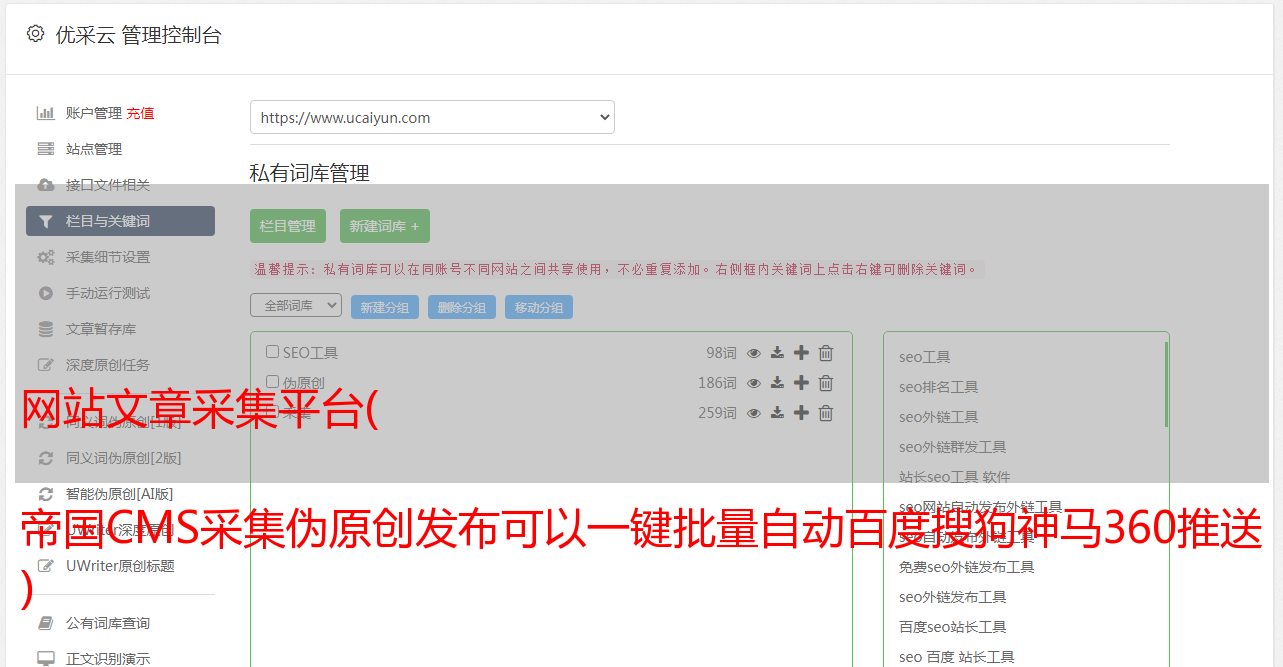Screen dimensions: 1283x667
Task: View the SEO工具 library via eye icon
Action: coord(754,353)
